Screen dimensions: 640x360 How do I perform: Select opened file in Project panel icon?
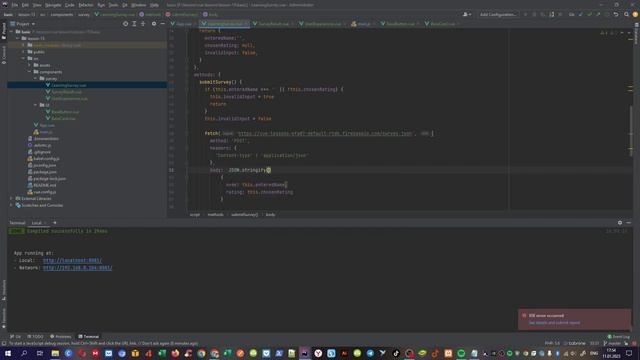pyautogui.click(x=125, y=24)
